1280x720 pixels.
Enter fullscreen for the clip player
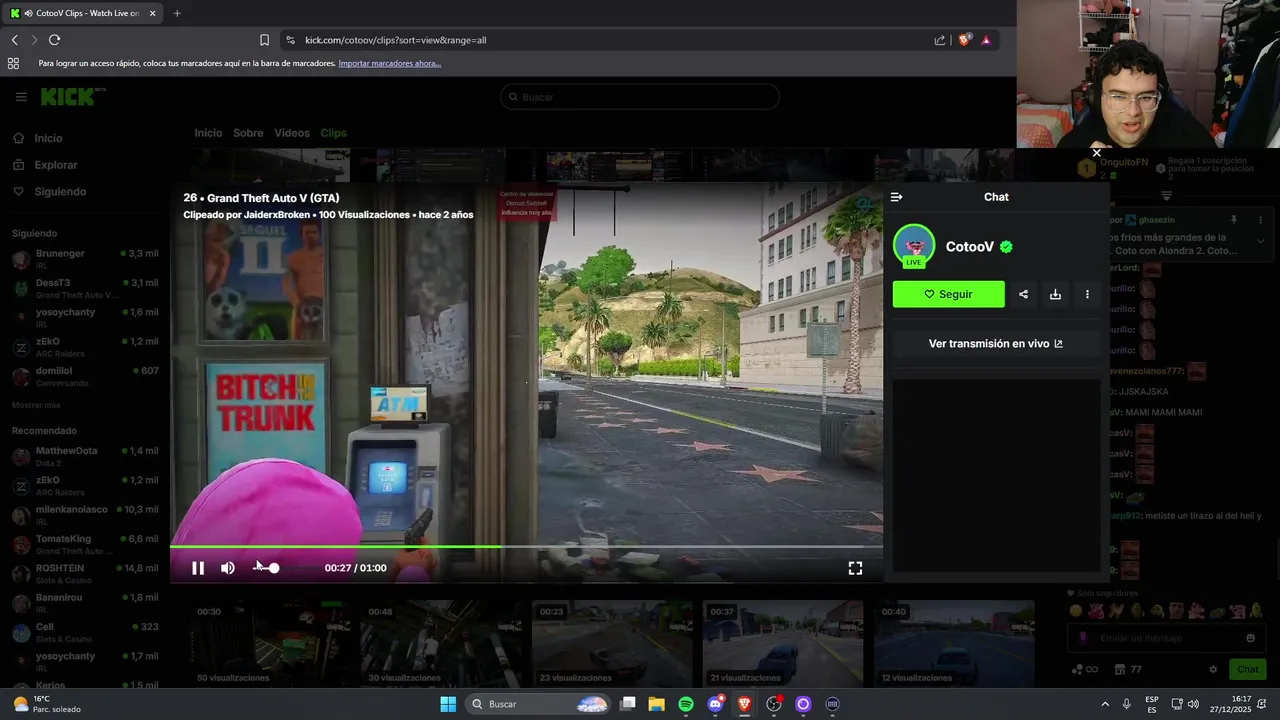(x=855, y=568)
